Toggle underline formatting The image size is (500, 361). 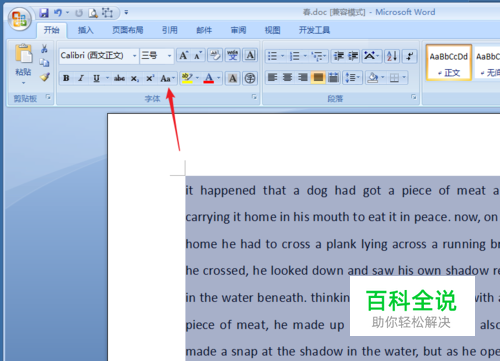[x=96, y=78]
